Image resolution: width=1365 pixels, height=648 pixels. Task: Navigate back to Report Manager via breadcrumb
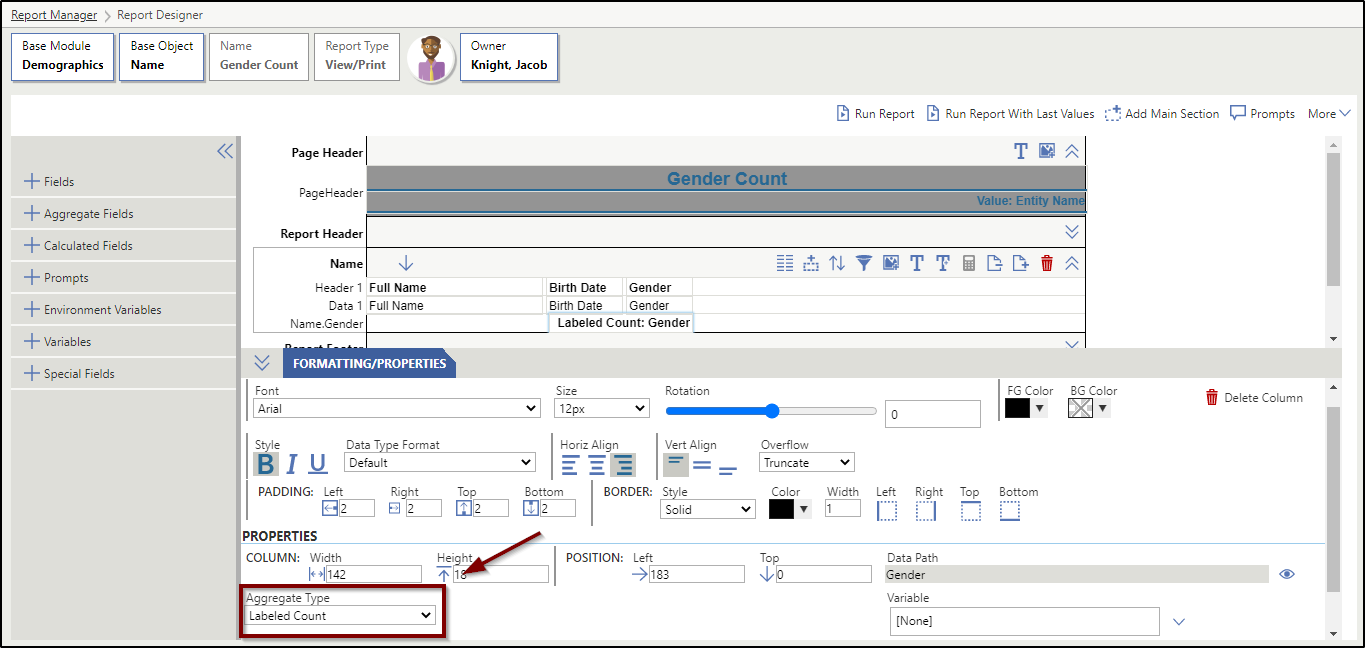click(x=53, y=14)
